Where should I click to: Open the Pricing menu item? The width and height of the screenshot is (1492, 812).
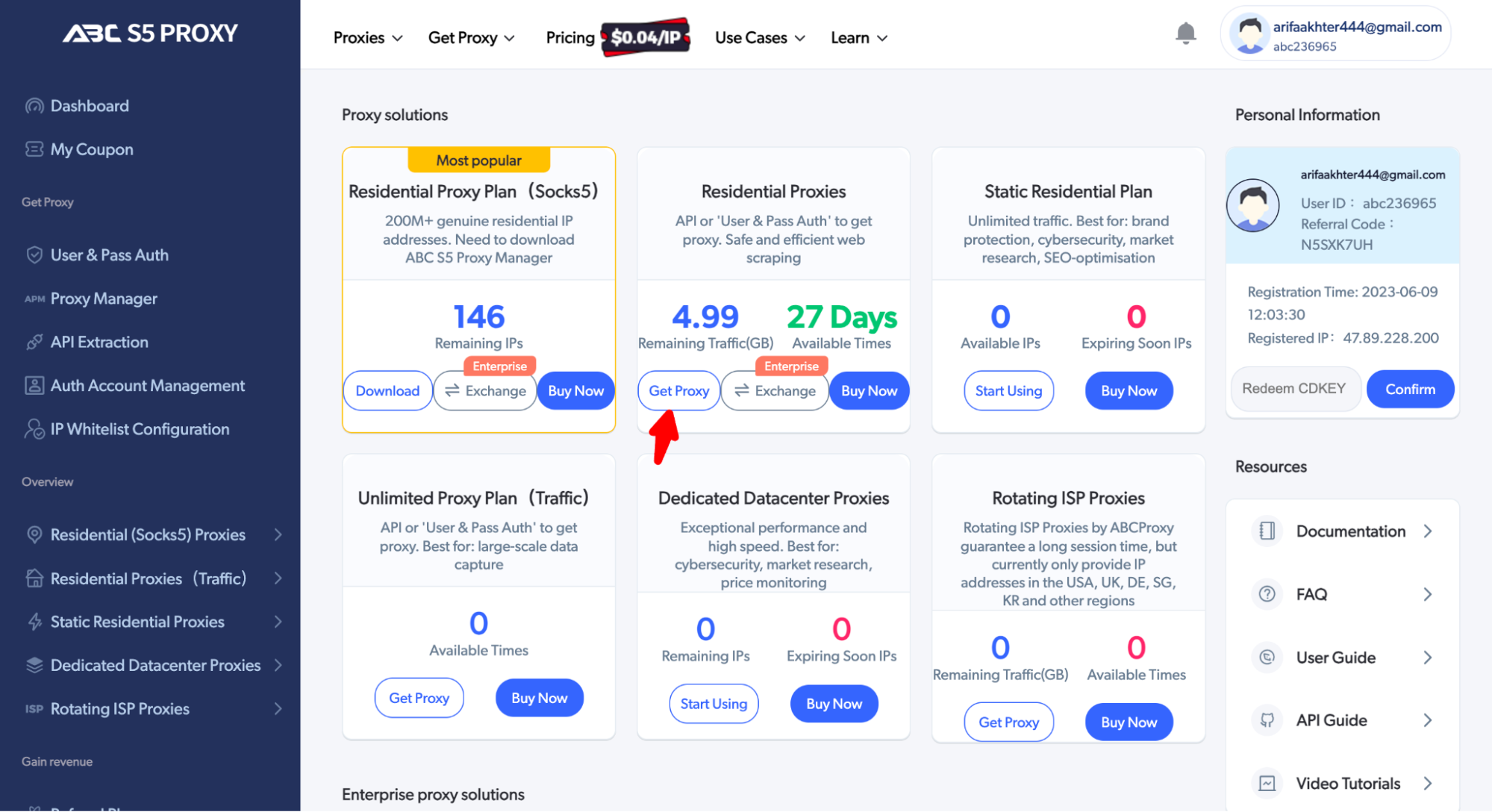pos(570,38)
